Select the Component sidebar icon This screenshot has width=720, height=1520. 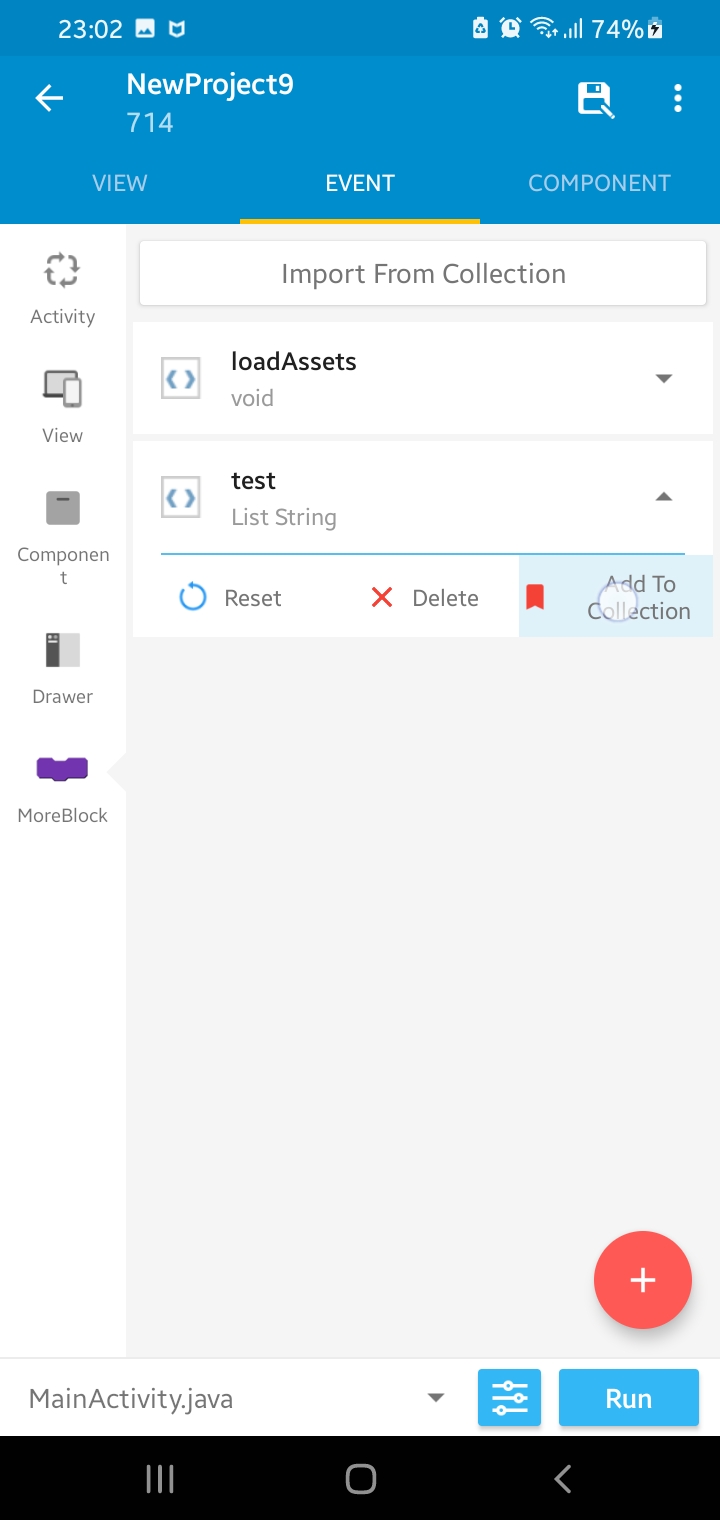tap(62, 508)
